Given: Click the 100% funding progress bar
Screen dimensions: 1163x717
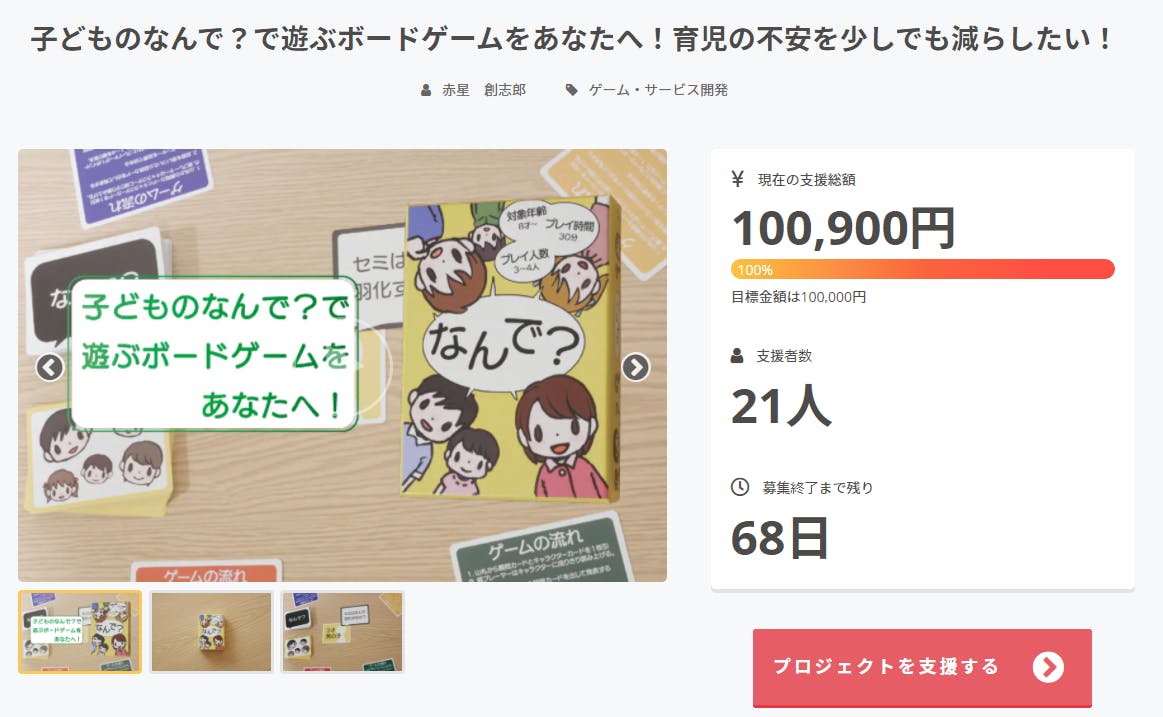Looking at the screenshot, I should [x=923, y=269].
